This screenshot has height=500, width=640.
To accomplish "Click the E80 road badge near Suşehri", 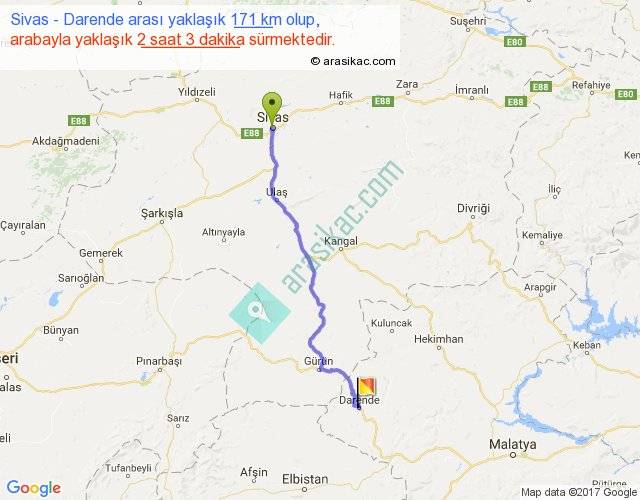I will [x=515, y=42].
